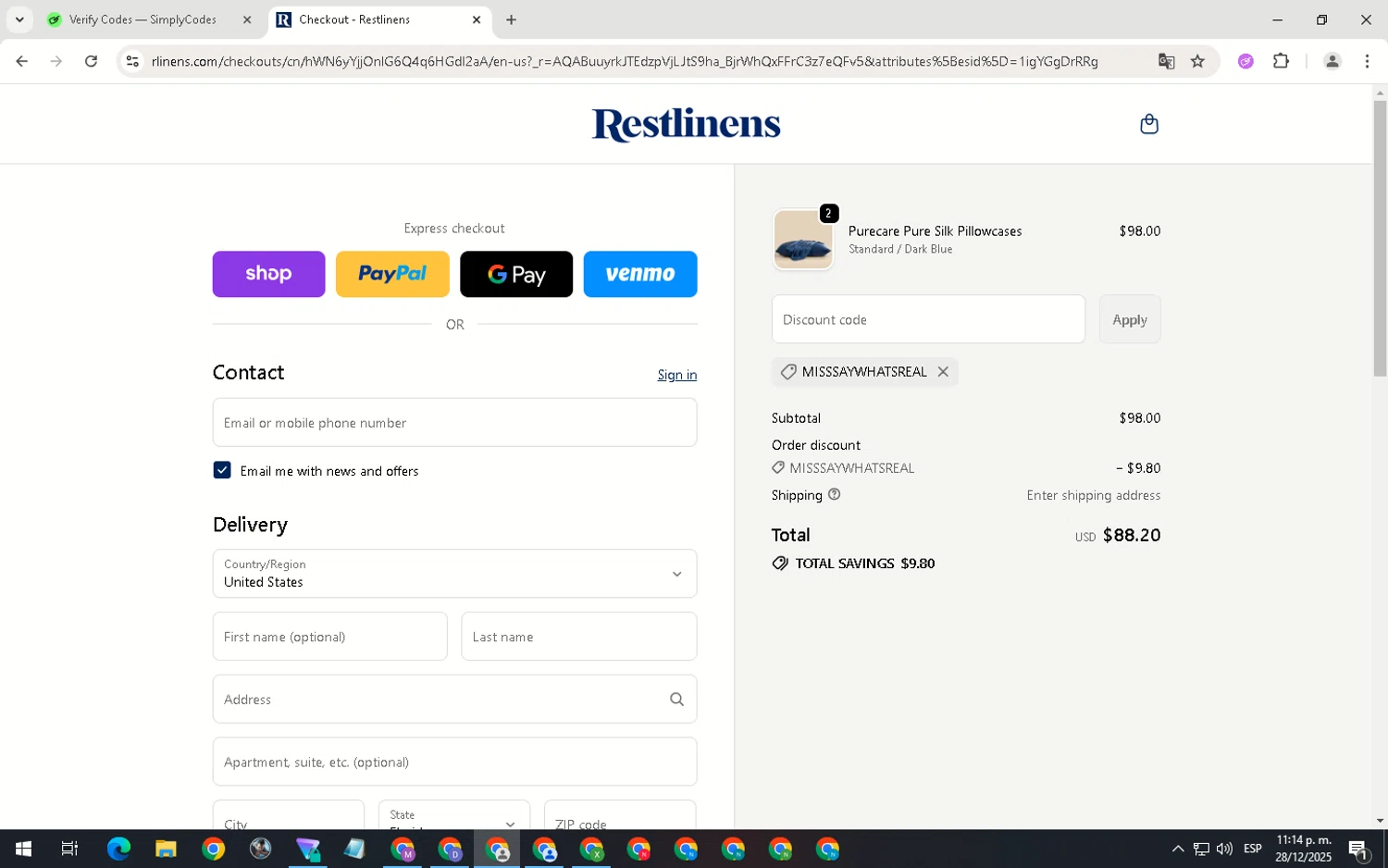Screen dimensions: 1388x868
Task: Click the Restlinens logo
Action: [x=686, y=124]
